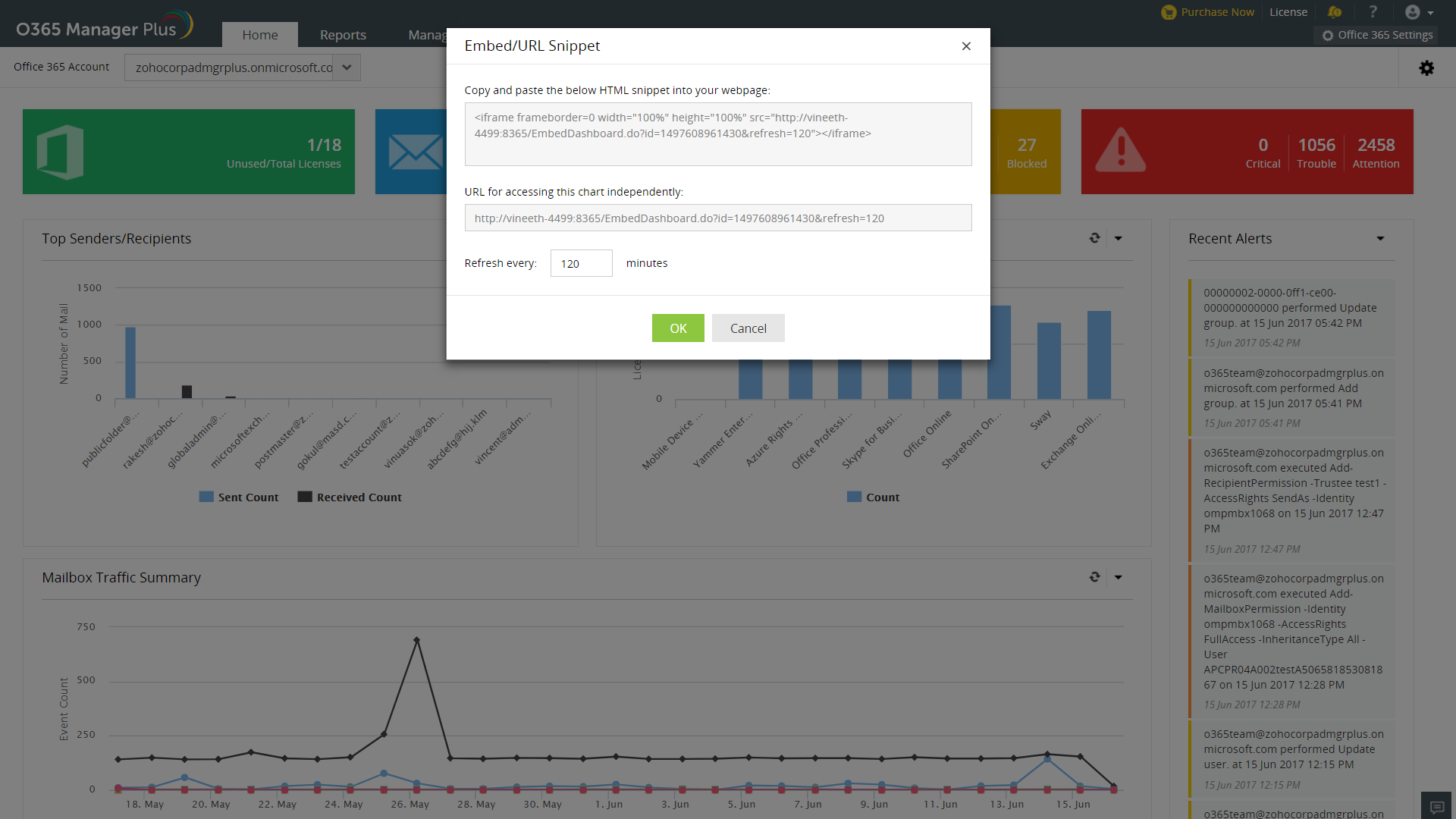Close the Embed/URL Snippet dialog
Screen dimensions: 1456x819
pos(966,46)
